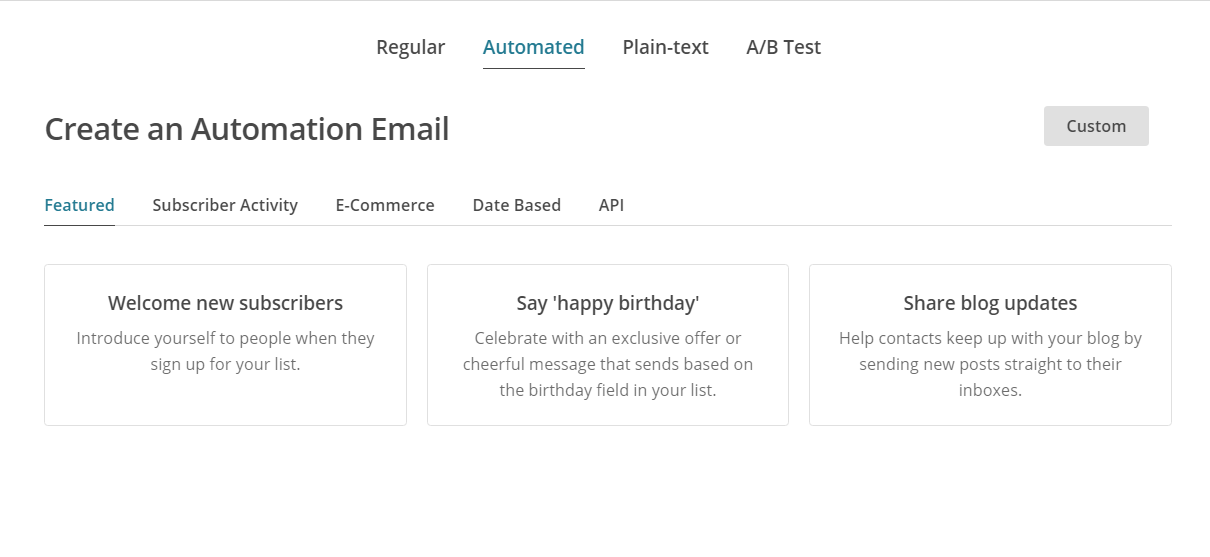The width and height of the screenshot is (1210, 557).
Task: Choose the Welcome new subscribers title
Action: (x=225, y=303)
